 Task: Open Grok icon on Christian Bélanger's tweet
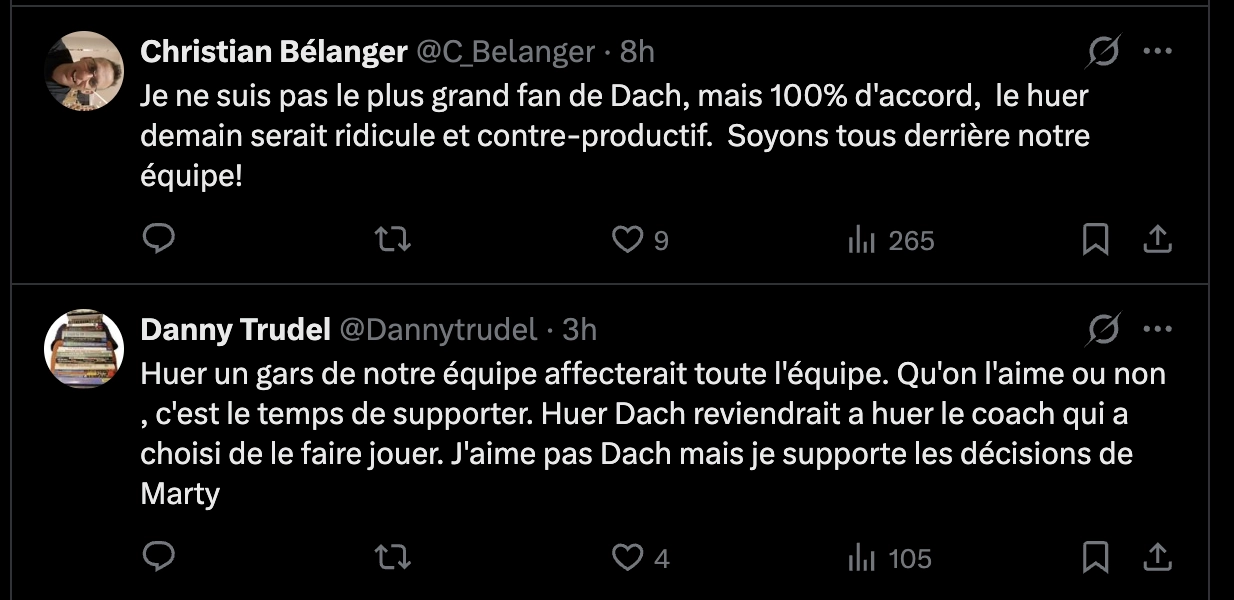[x=1104, y=51]
